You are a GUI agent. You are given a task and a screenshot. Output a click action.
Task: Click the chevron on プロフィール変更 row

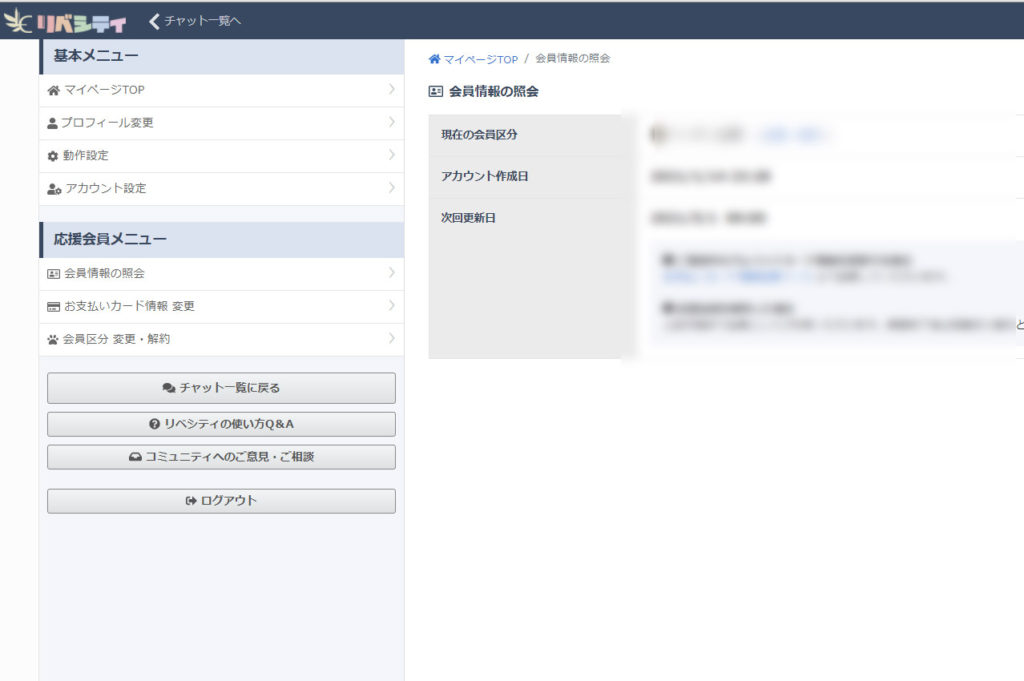click(392, 123)
